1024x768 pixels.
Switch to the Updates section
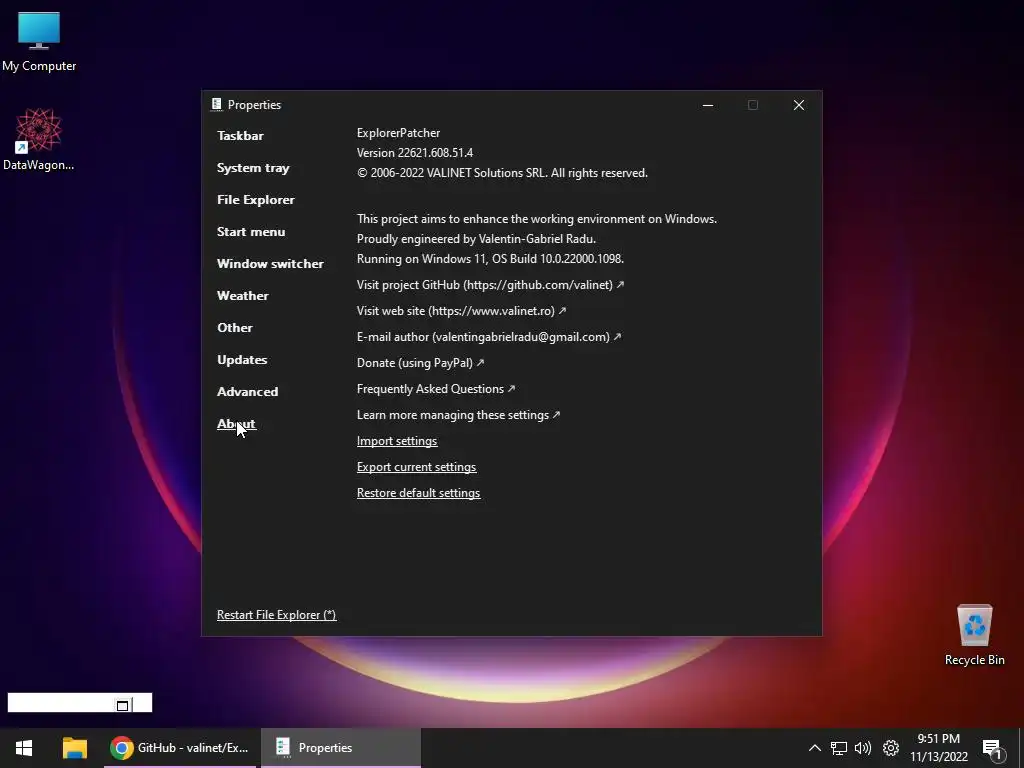click(242, 360)
